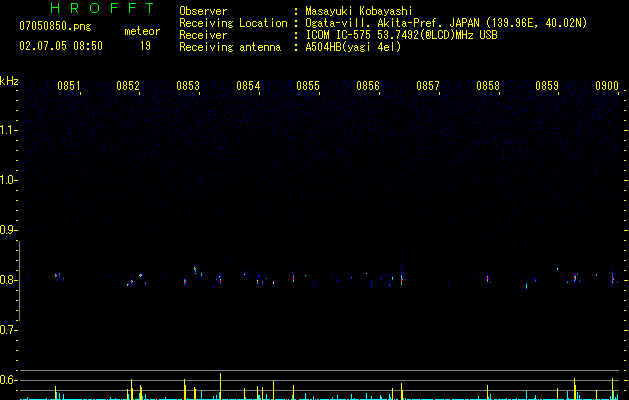Click the 0854 time marker
This screenshot has height=400, width=629.
(x=248, y=85)
